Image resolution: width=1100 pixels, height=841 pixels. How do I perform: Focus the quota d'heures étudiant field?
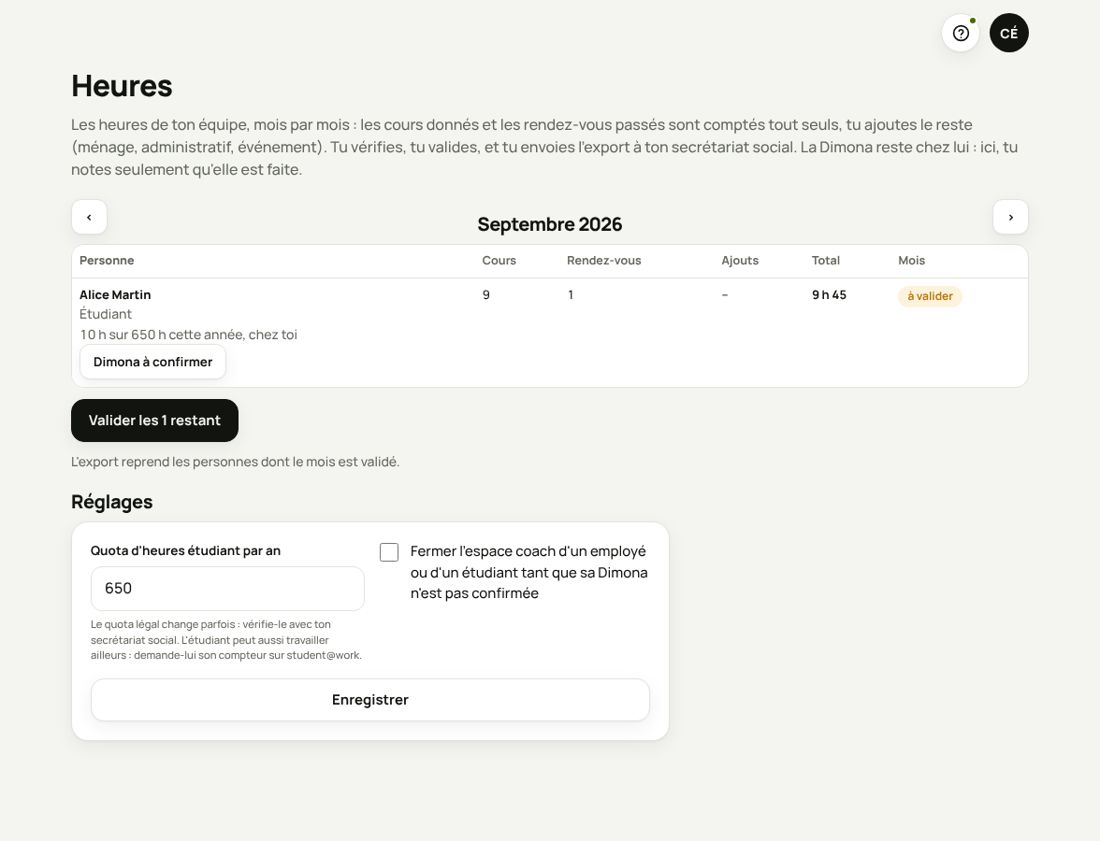point(227,588)
